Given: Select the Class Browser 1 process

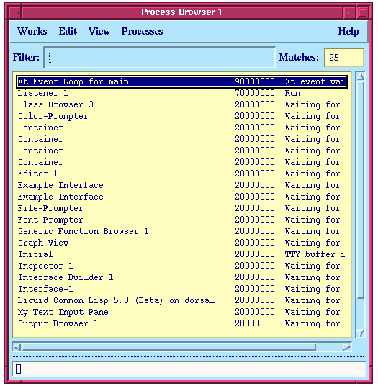Looking at the screenshot, I should click(x=182, y=105).
